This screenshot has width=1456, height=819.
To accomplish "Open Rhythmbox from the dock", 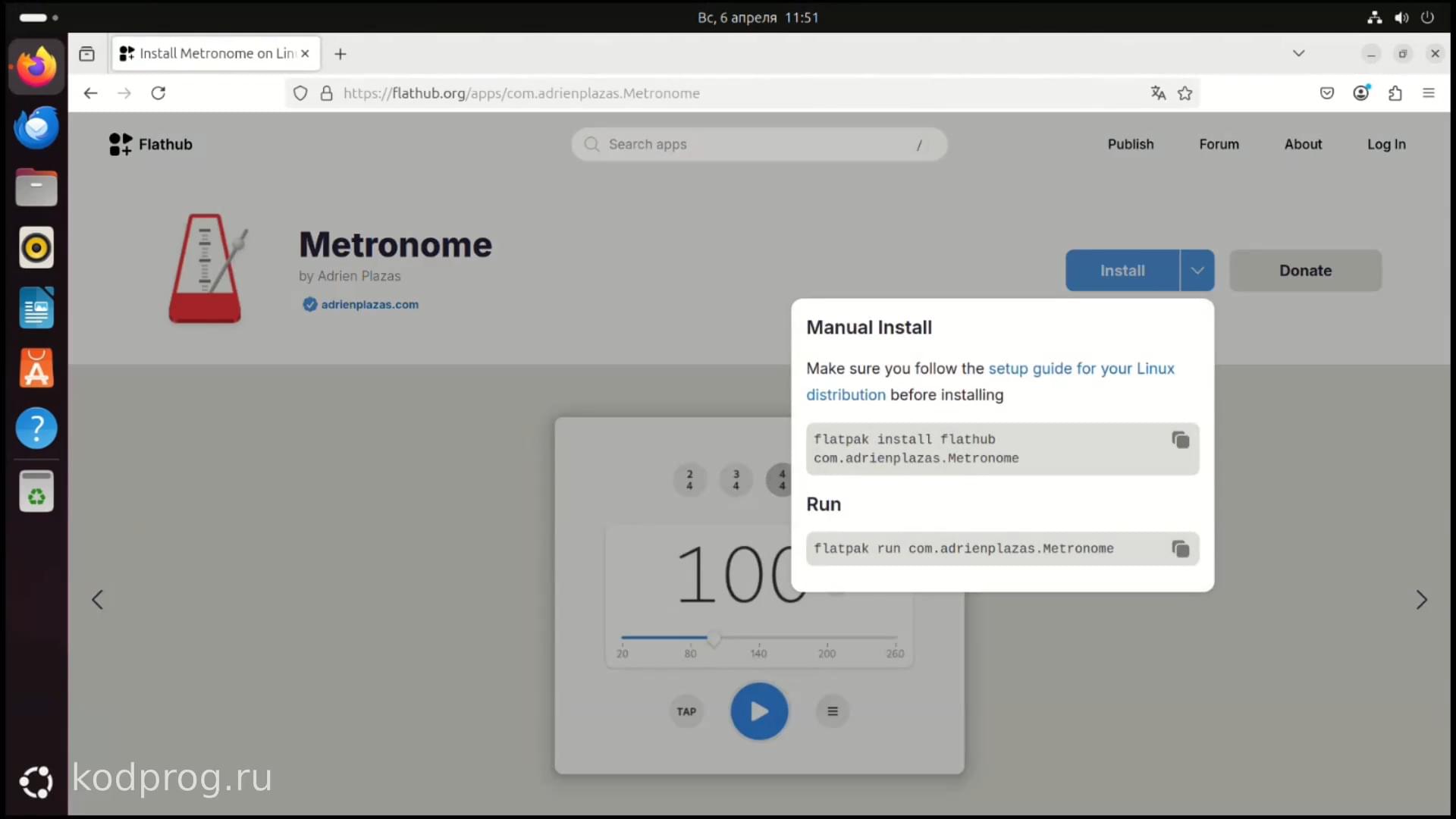I will (36, 248).
